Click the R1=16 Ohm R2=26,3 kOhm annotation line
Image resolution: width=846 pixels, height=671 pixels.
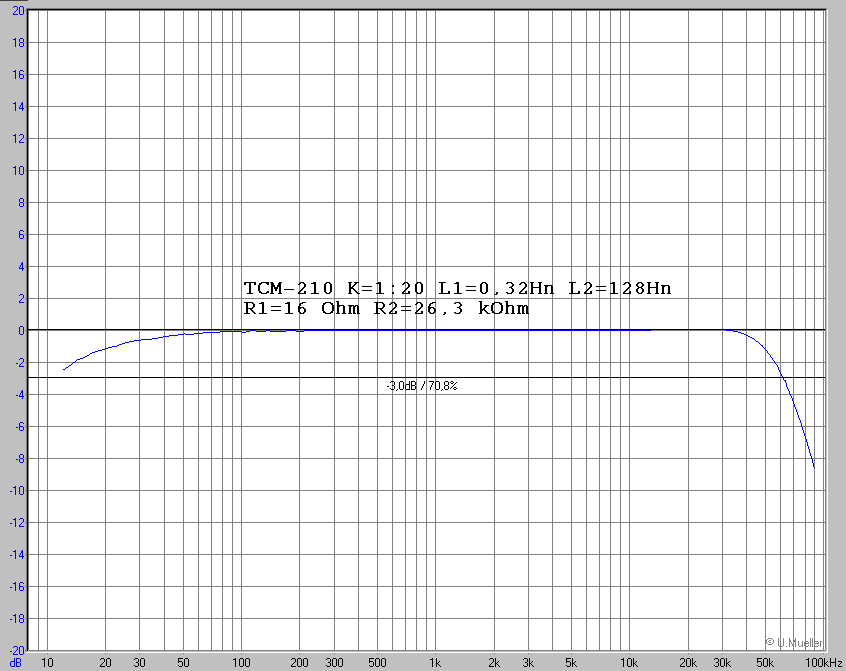386,309
